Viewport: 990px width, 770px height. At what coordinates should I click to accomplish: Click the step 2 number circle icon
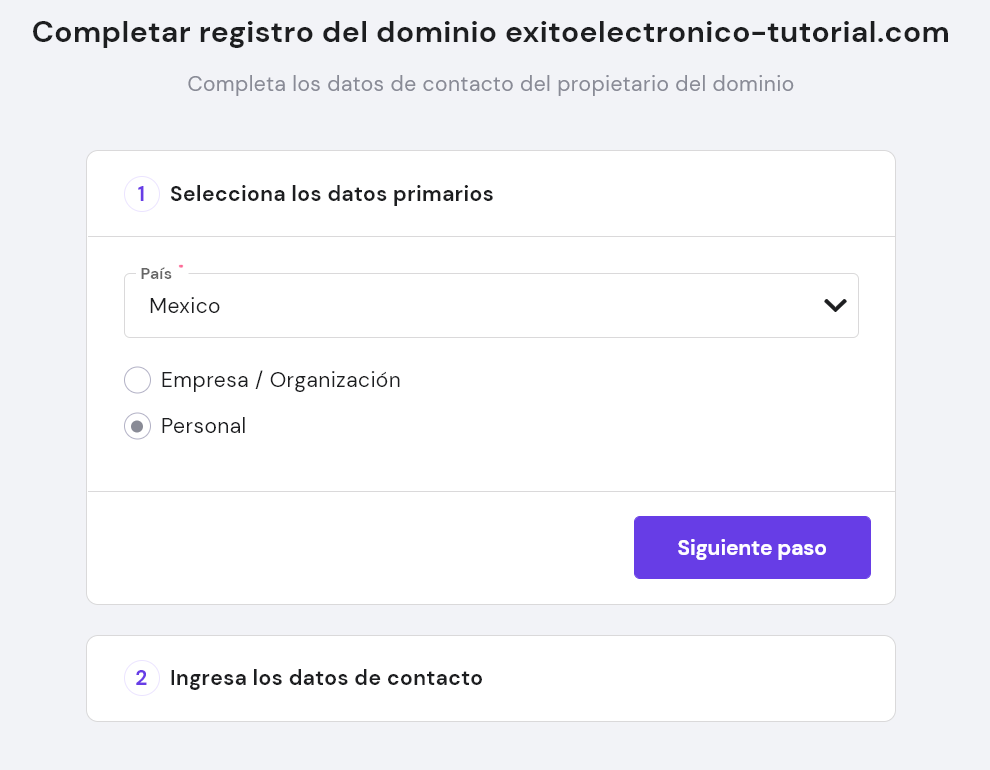(x=141, y=678)
